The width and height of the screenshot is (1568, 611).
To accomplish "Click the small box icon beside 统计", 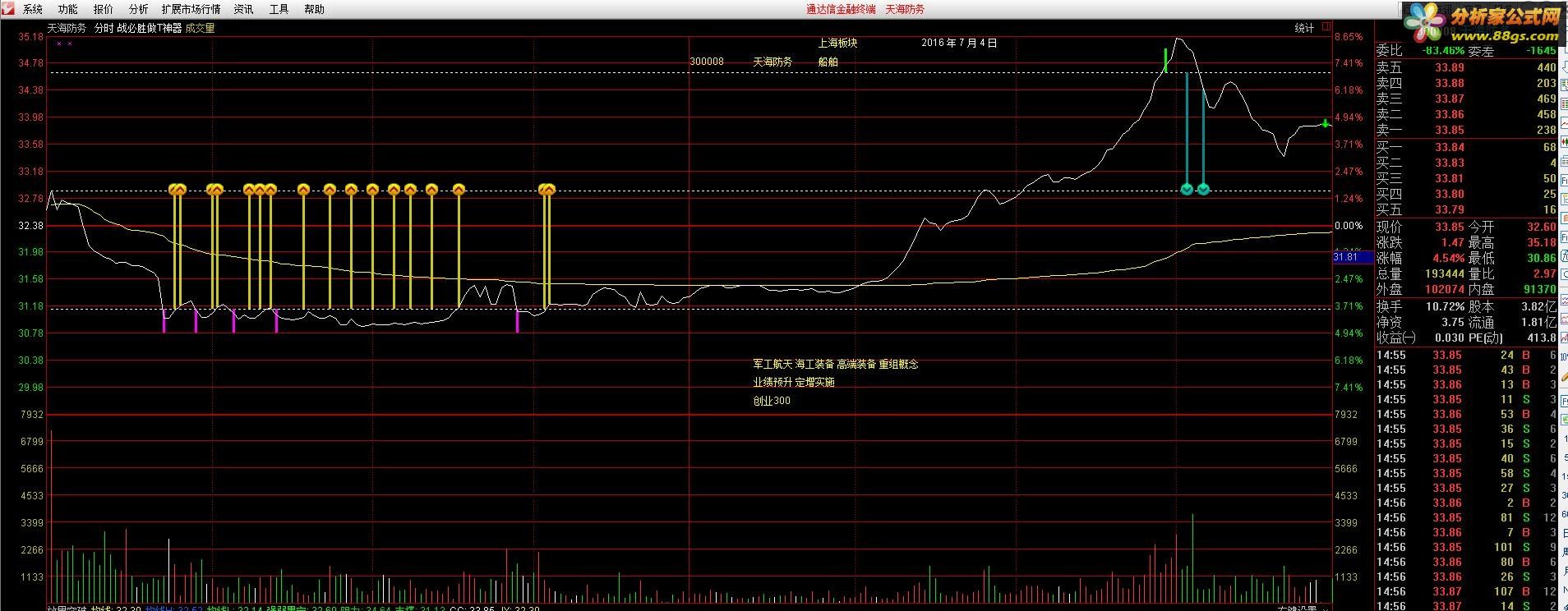I will [x=1326, y=27].
